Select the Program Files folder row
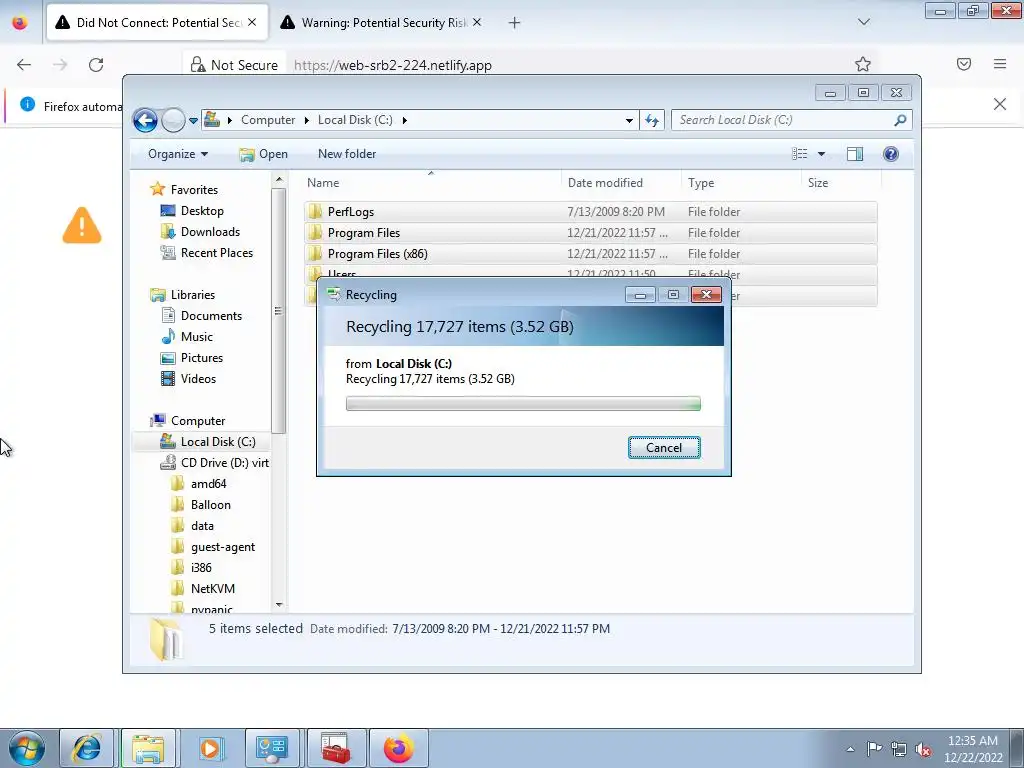The image size is (1024, 768). point(590,232)
